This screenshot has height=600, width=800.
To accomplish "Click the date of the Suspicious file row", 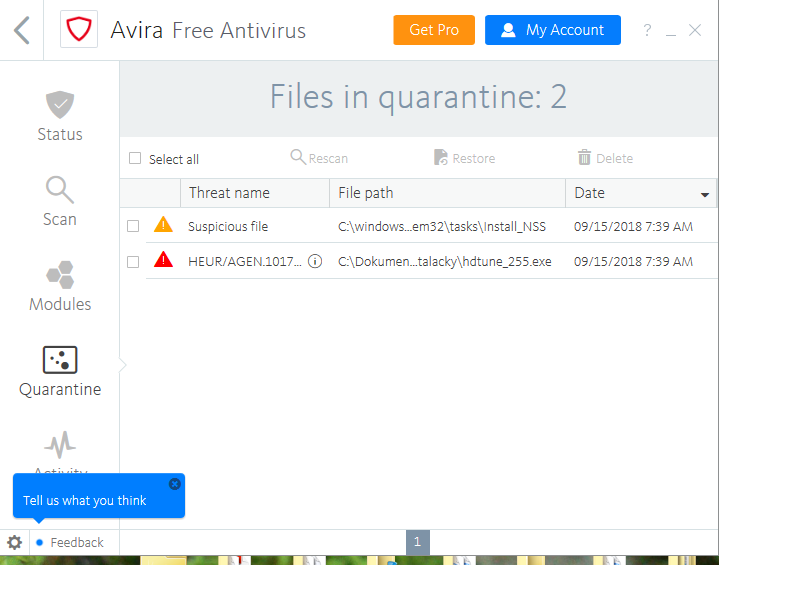I will tap(633, 227).
